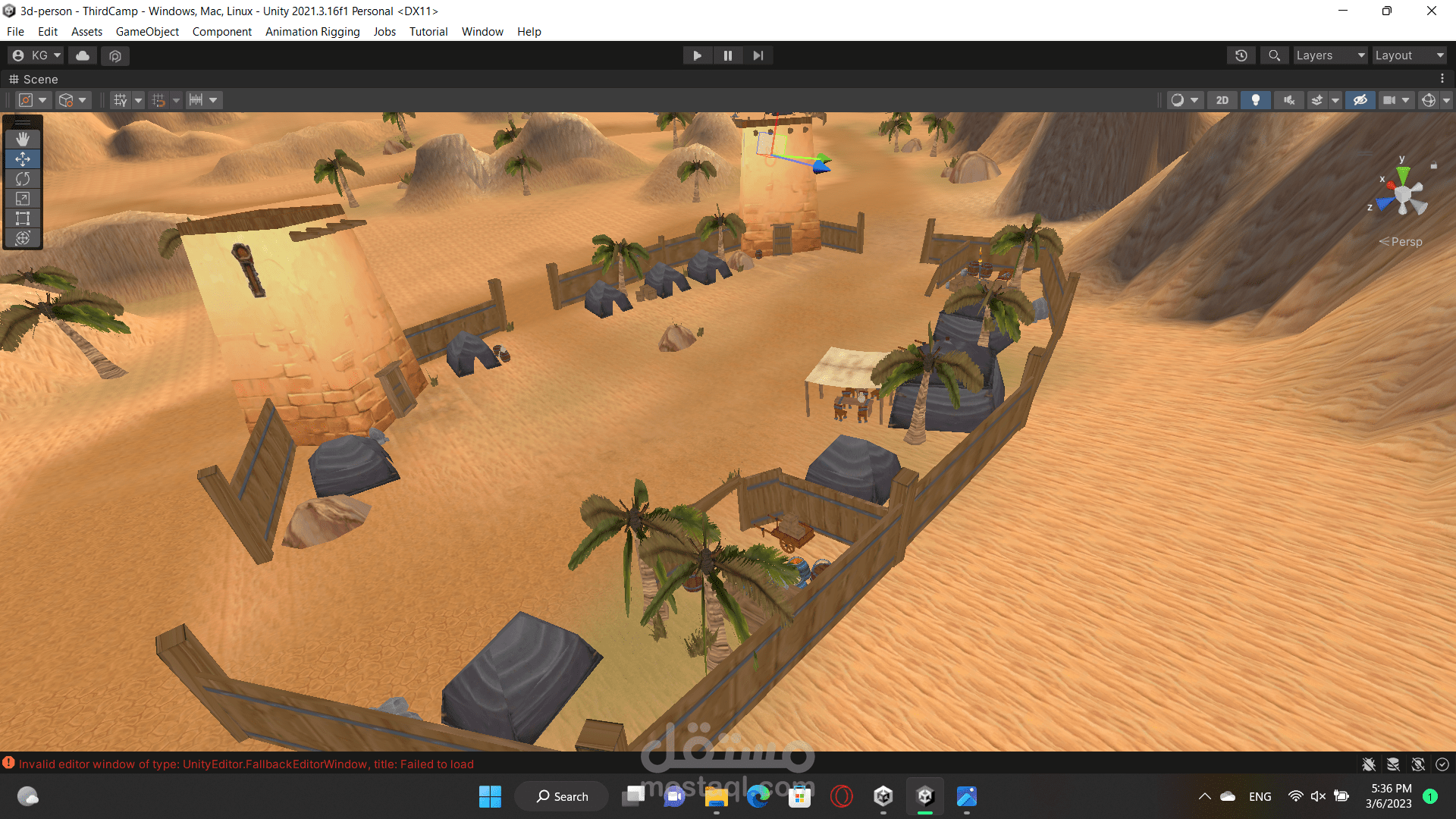This screenshot has height=819, width=1456.
Task: Toggle scene audio mute button
Action: pos(1288,100)
